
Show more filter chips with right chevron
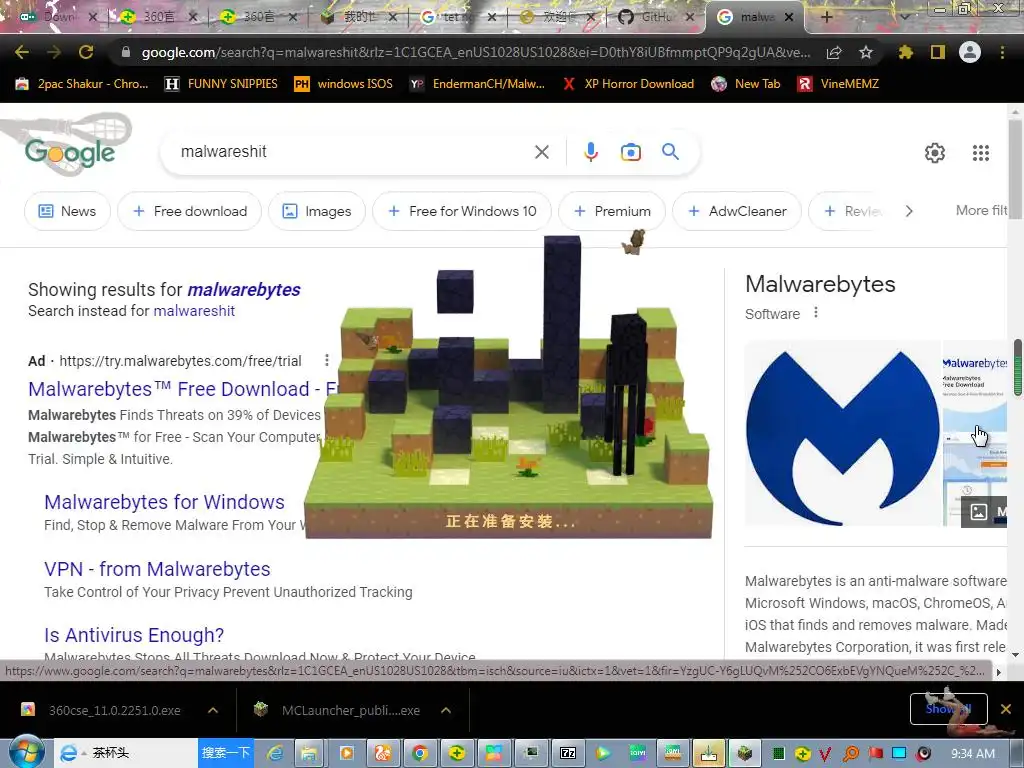[908, 211]
